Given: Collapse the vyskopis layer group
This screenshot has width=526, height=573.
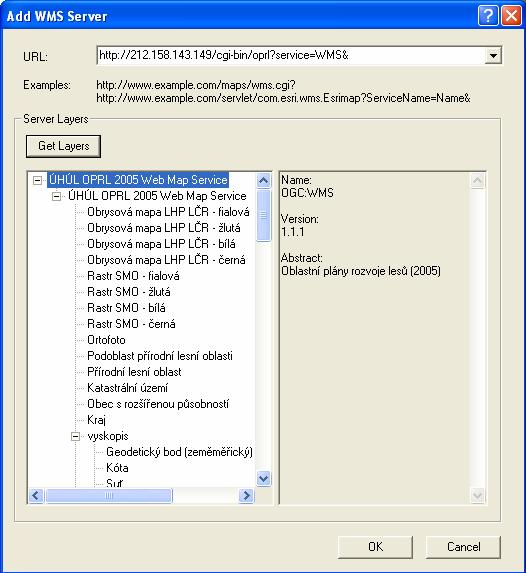Looking at the screenshot, I should coord(75,436).
